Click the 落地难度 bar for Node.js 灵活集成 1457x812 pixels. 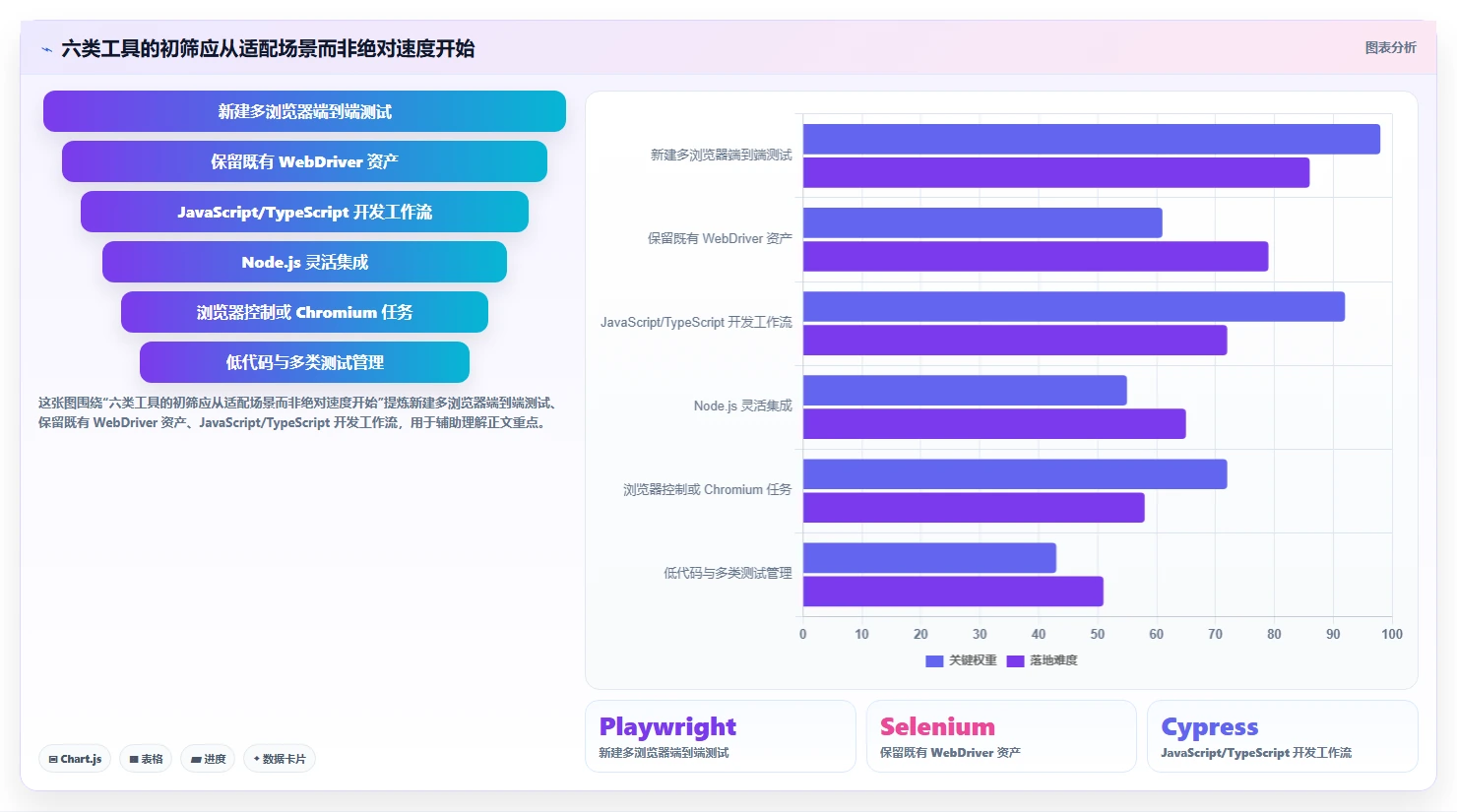(994, 423)
